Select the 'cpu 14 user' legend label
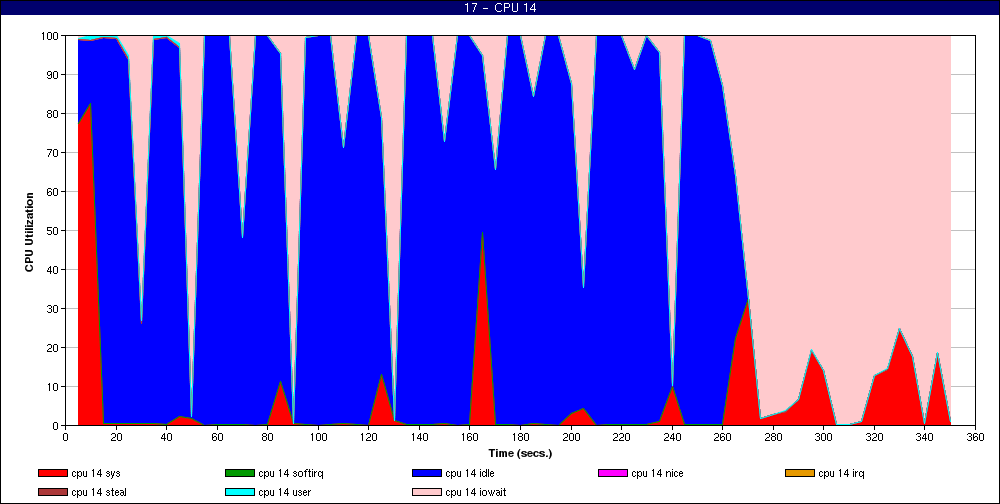This screenshot has width=1000, height=504. (x=284, y=493)
